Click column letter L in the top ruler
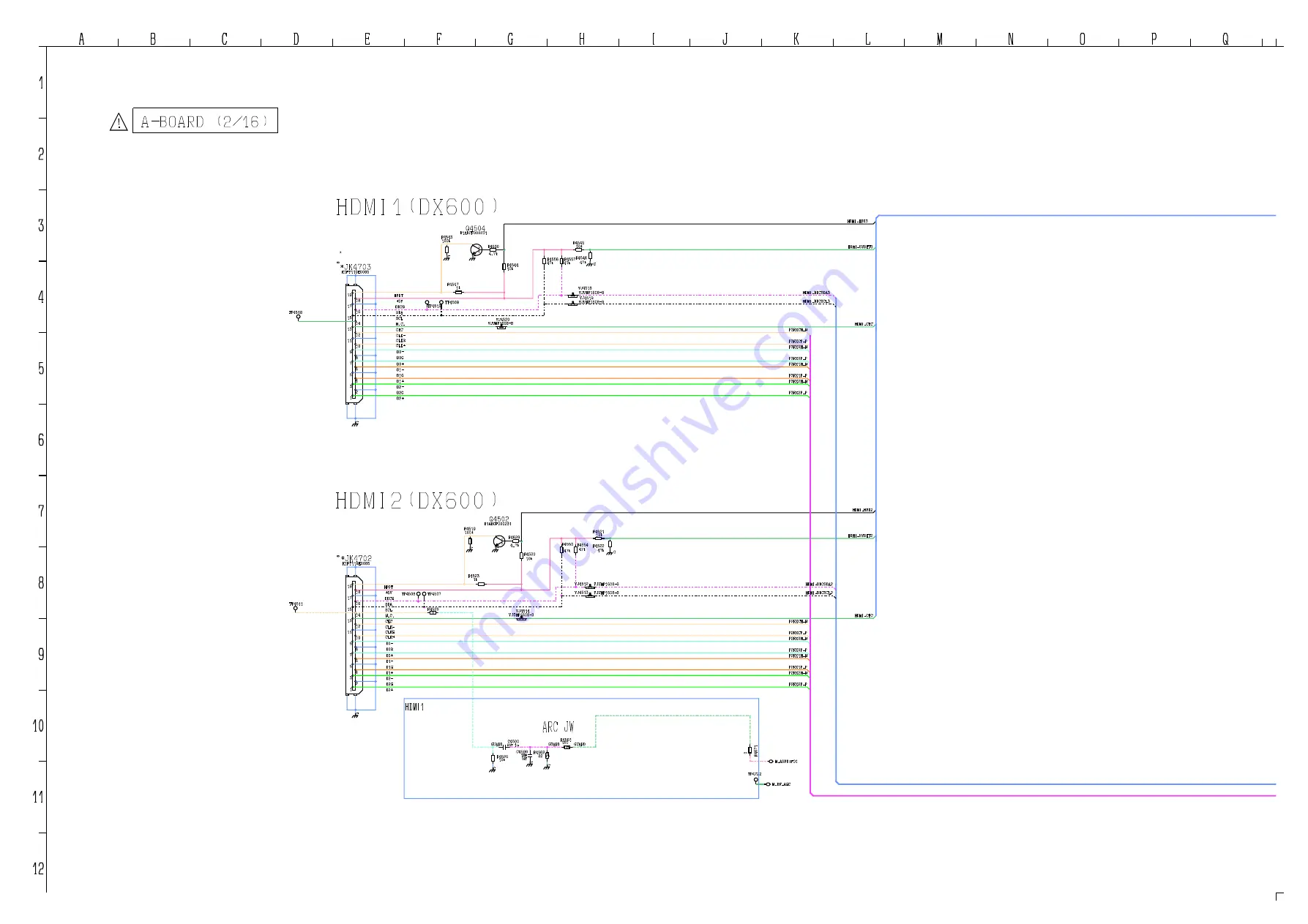This screenshot has height=924, width=1308. (x=868, y=39)
